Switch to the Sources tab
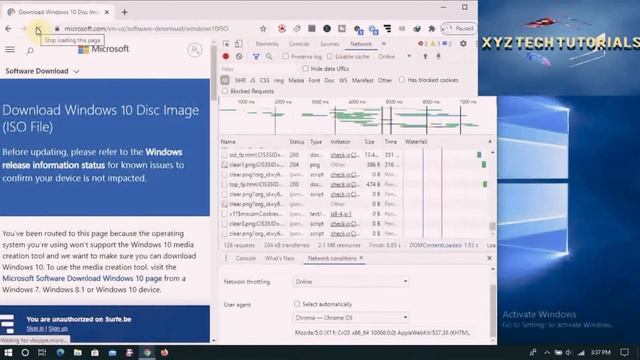640x360 pixels. (x=330, y=44)
